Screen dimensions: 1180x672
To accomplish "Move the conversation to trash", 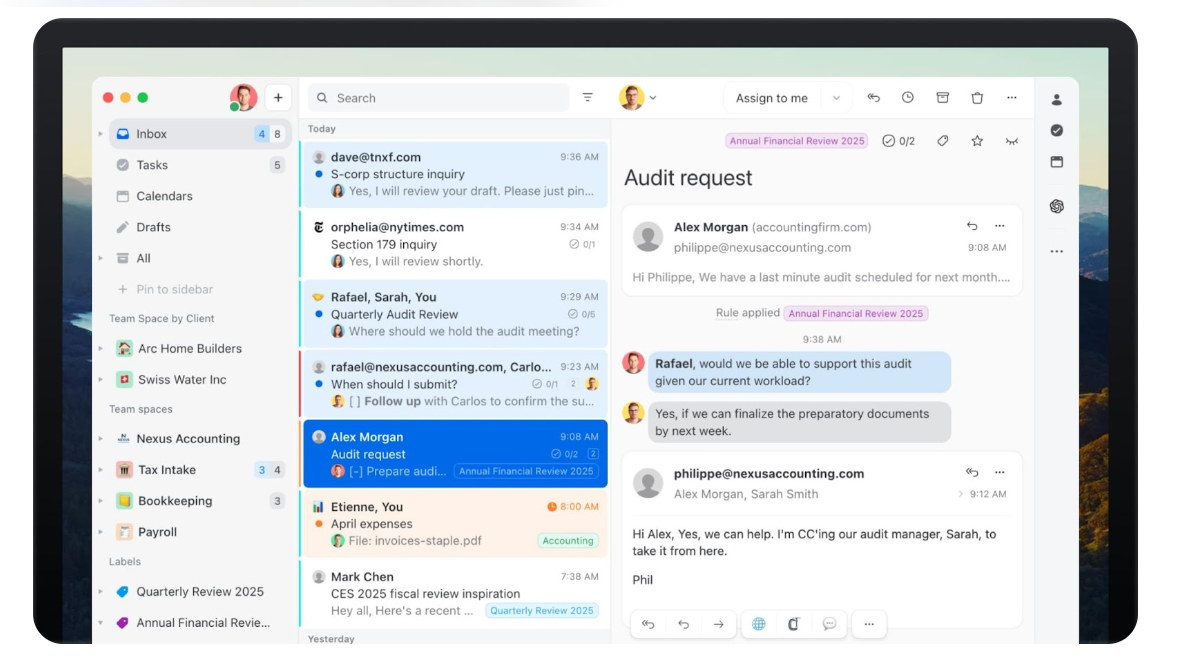I will pos(977,97).
